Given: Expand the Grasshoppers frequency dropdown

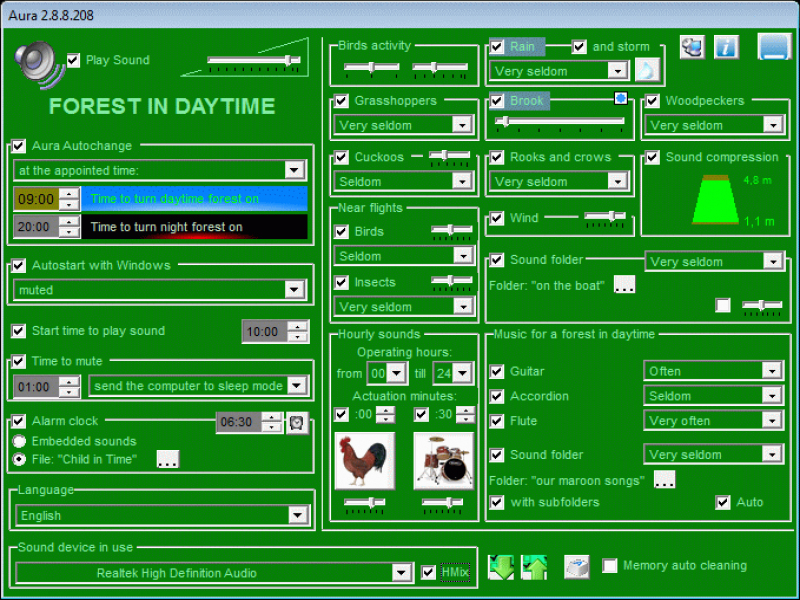Looking at the screenshot, I should point(461,125).
